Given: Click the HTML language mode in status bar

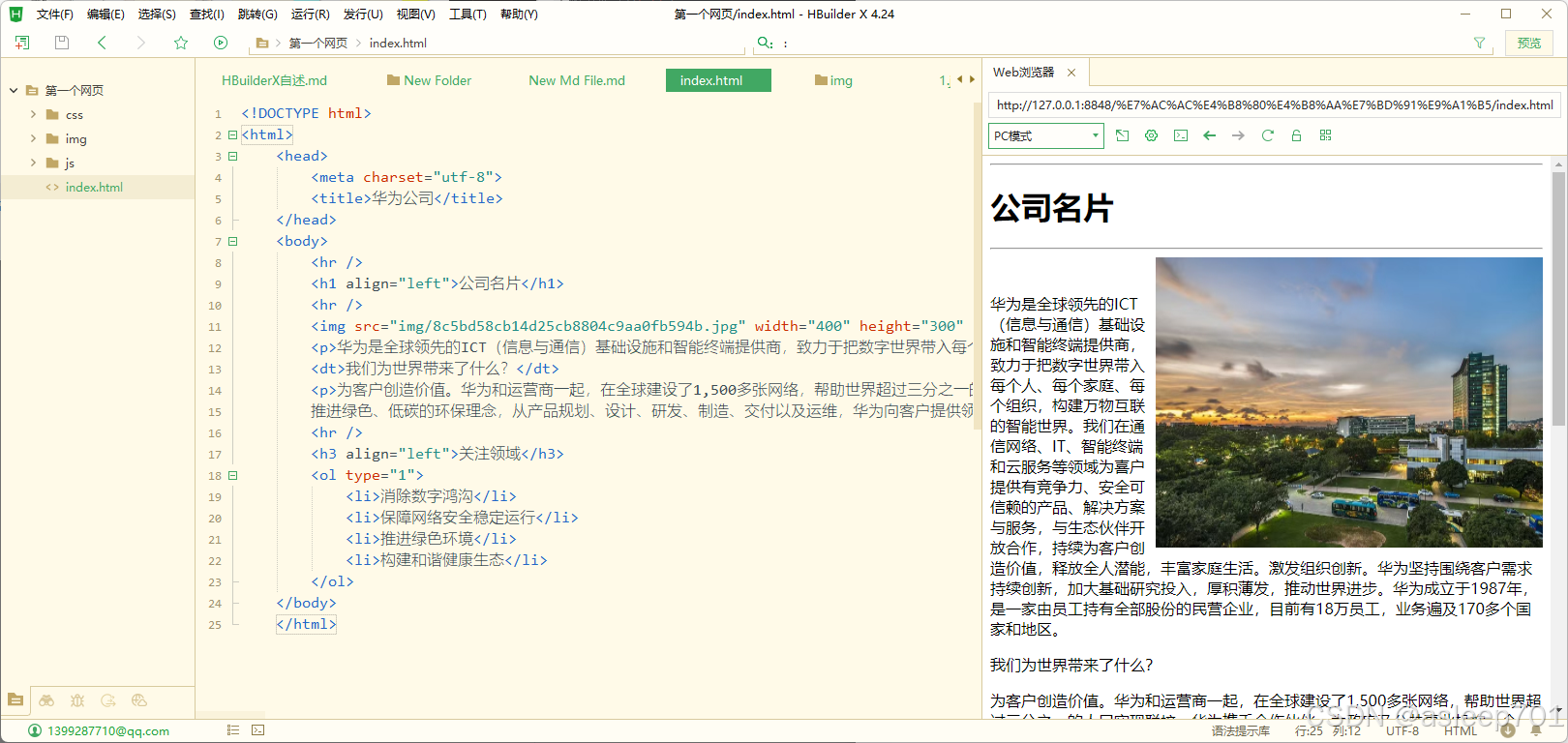Looking at the screenshot, I should coord(1461,731).
